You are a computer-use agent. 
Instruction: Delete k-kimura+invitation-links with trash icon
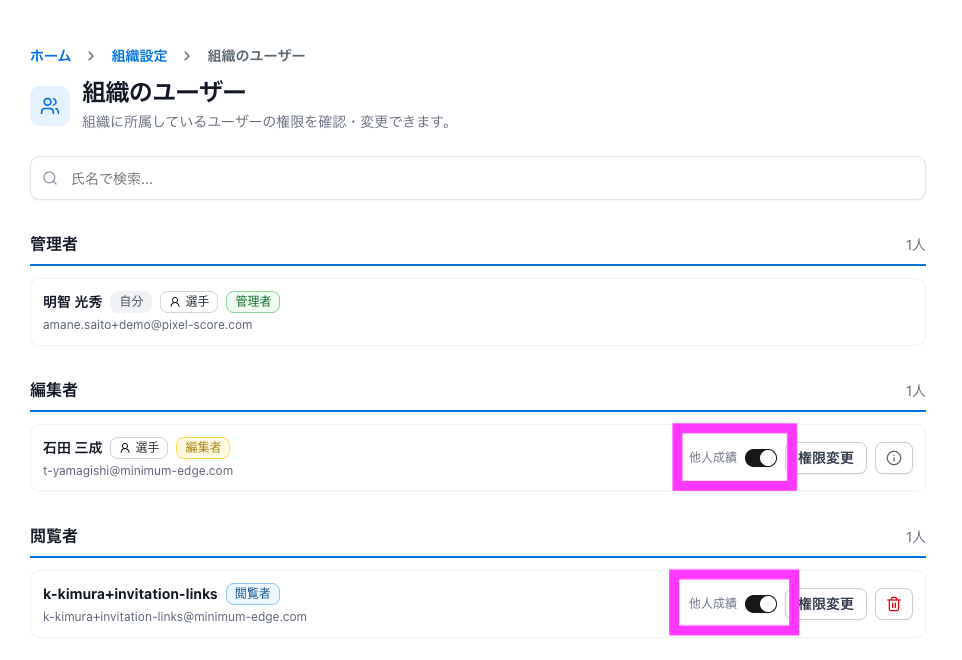(894, 604)
